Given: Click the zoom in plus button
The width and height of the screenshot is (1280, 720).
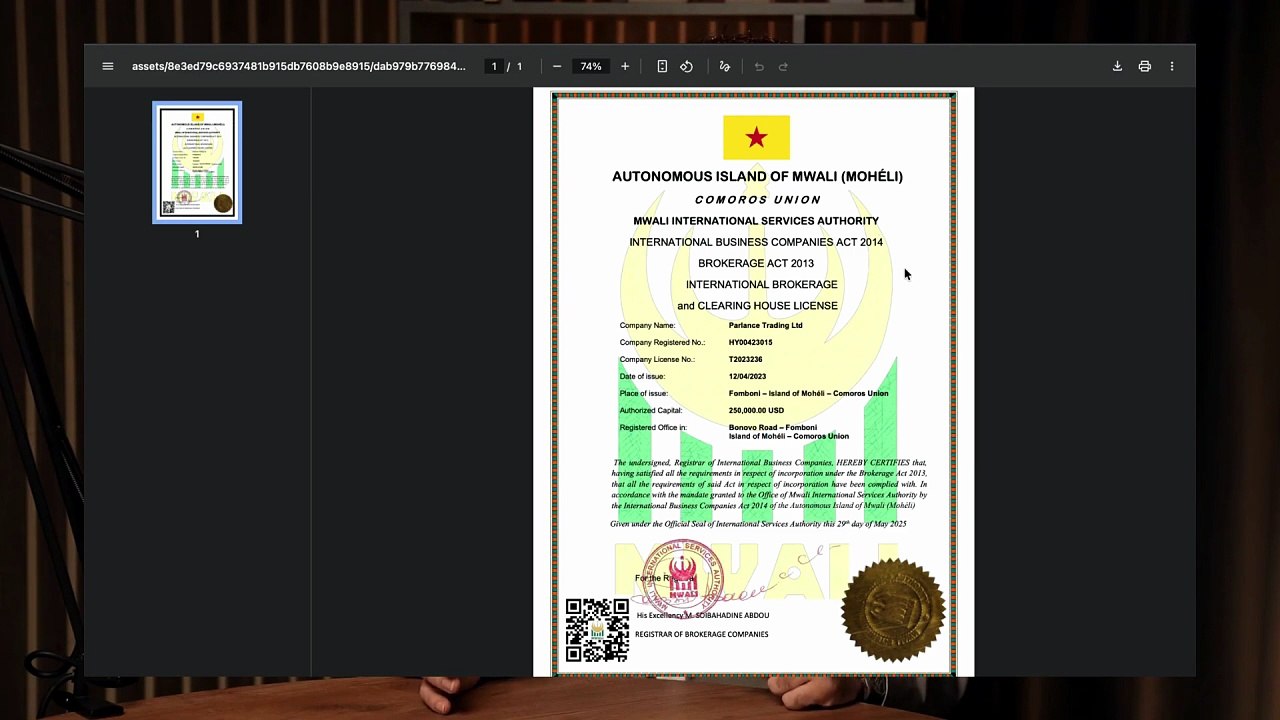Looking at the screenshot, I should (625, 67).
